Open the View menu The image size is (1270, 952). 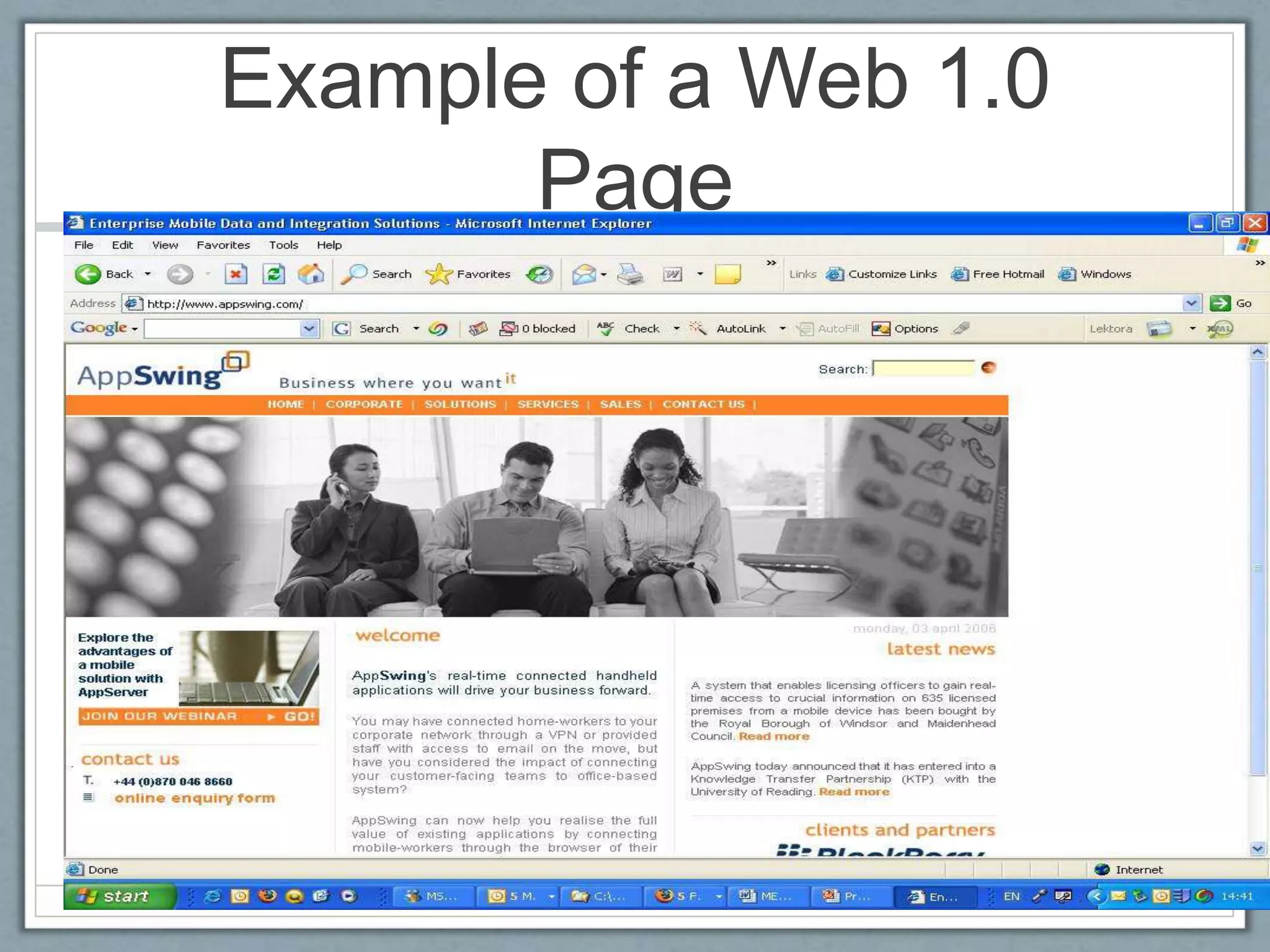[x=165, y=245]
